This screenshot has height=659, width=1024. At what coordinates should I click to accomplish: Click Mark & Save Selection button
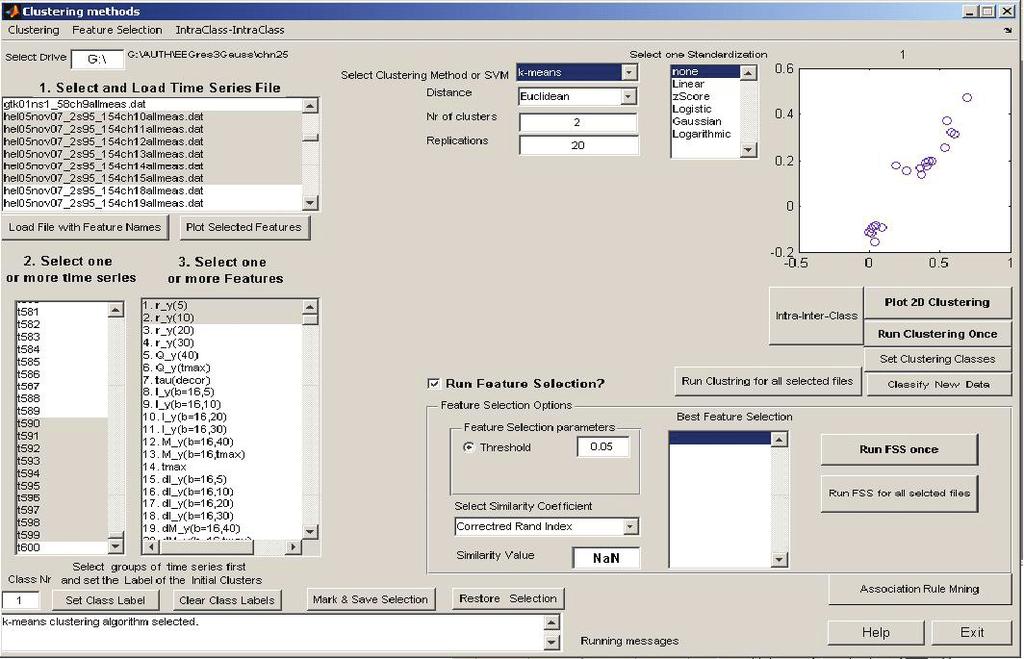tap(370, 599)
